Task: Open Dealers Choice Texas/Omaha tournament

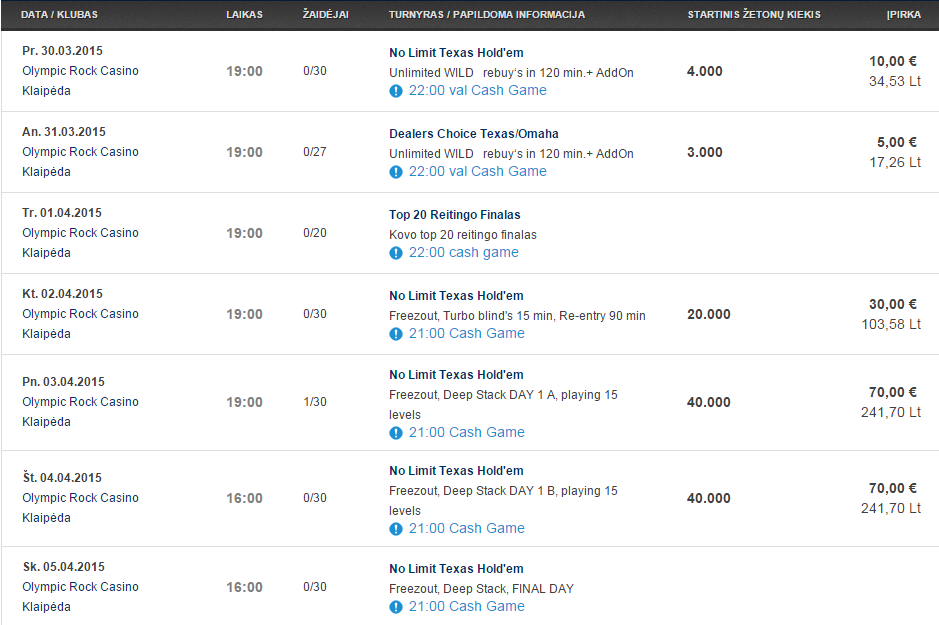Action: point(474,134)
